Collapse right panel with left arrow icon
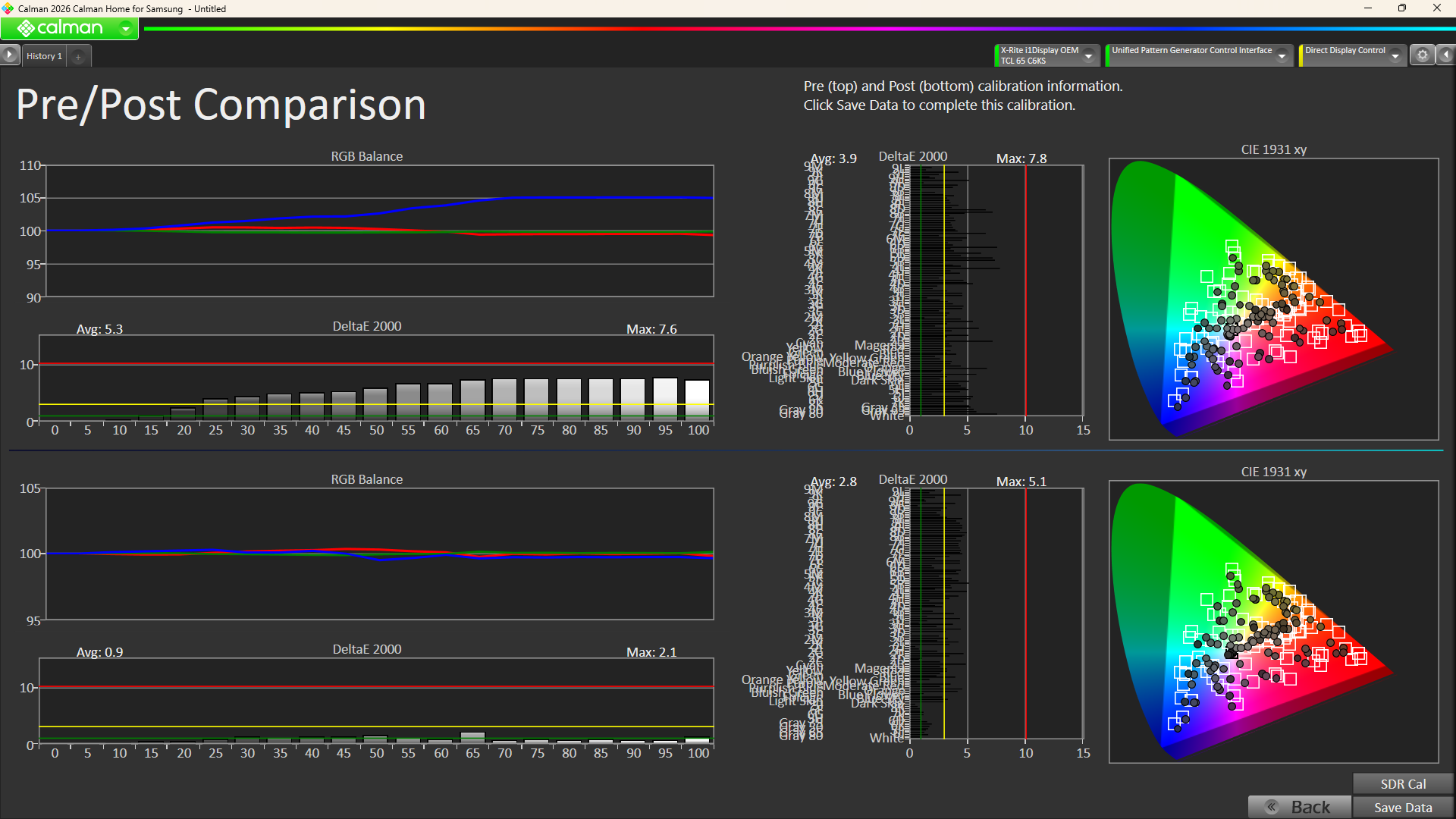1456x819 pixels. [x=1446, y=55]
